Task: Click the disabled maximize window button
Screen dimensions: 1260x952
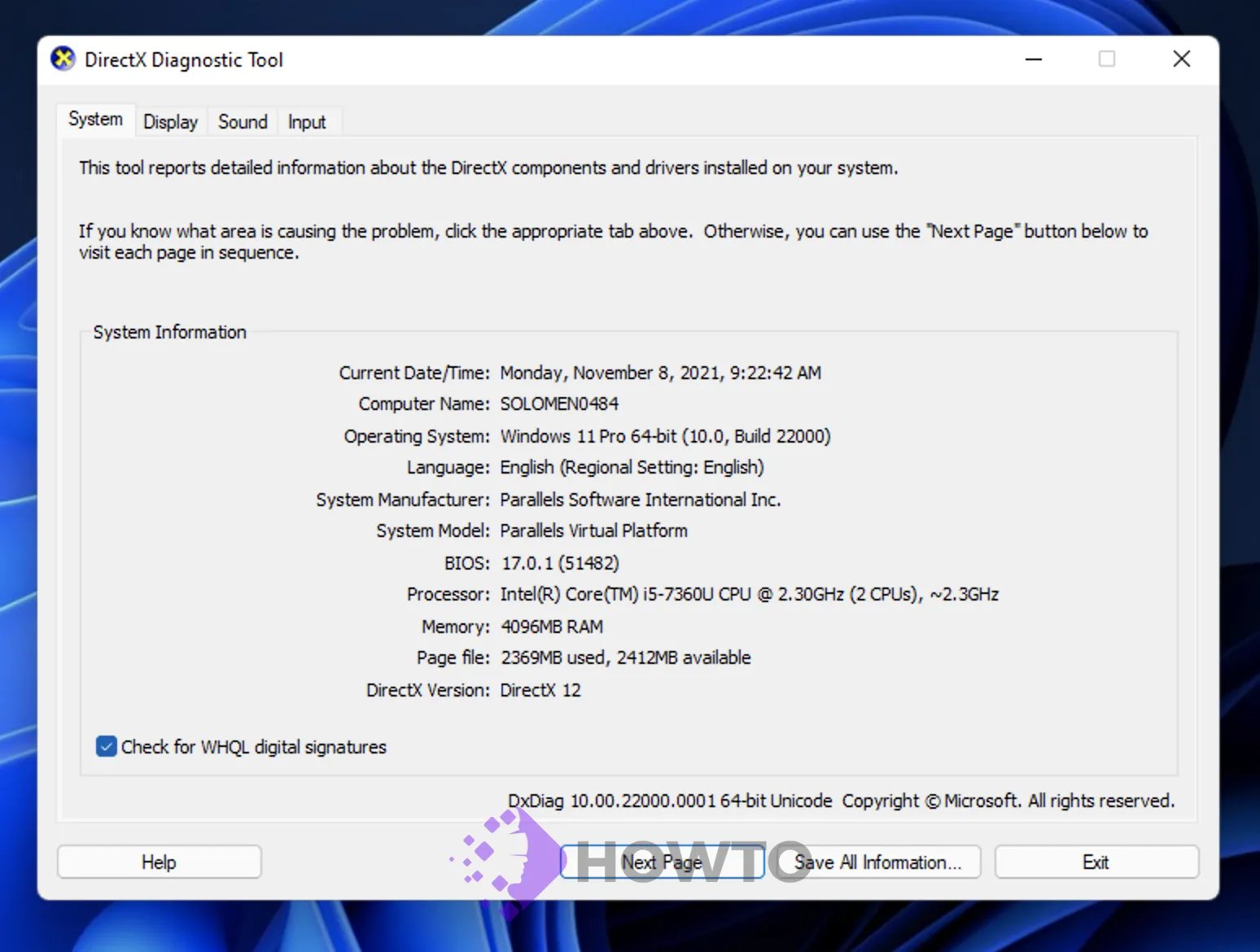Action: point(1107,59)
